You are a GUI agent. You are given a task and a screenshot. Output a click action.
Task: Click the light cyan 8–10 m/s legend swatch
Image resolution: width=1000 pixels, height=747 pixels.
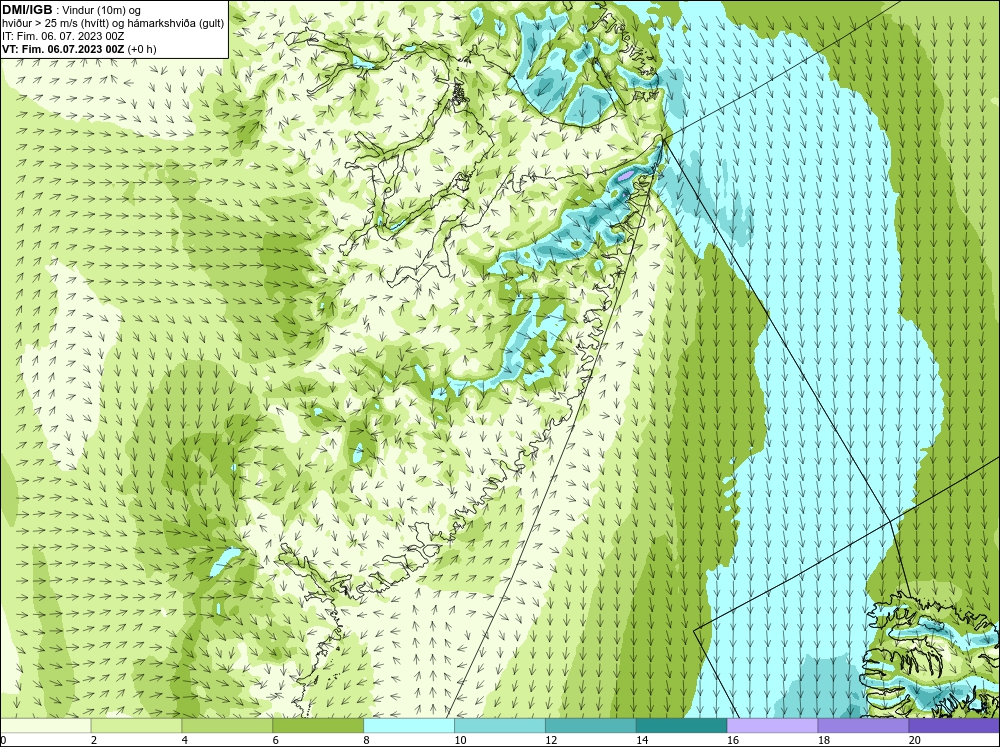(x=409, y=725)
